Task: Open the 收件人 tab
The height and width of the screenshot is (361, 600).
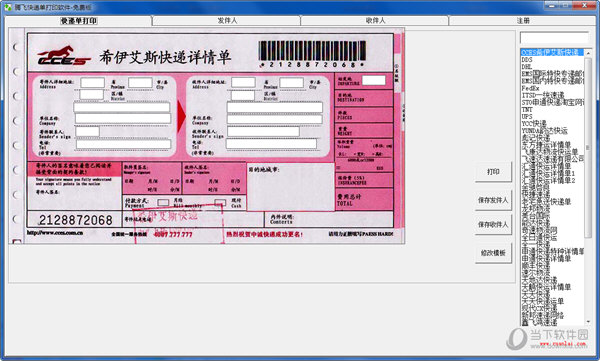Action: point(375,21)
